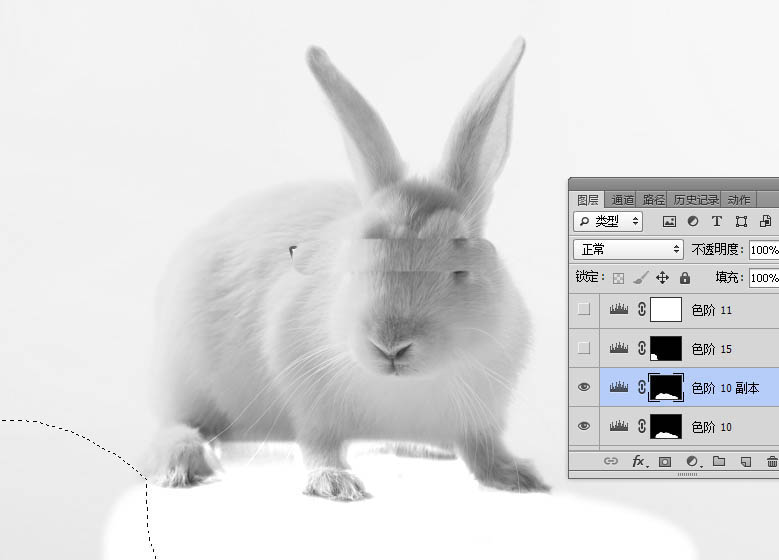Switch to the 历史记录 tab
This screenshot has width=779, height=560.
coord(694,199)
